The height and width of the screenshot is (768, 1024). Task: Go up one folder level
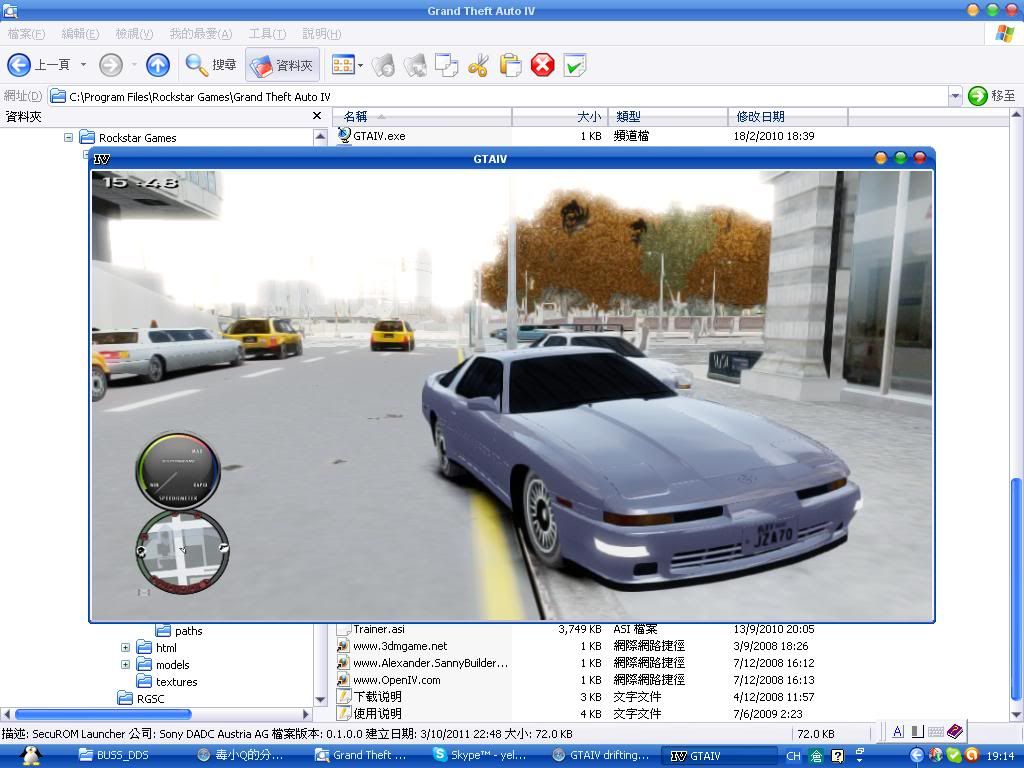[x=158, y=65]
